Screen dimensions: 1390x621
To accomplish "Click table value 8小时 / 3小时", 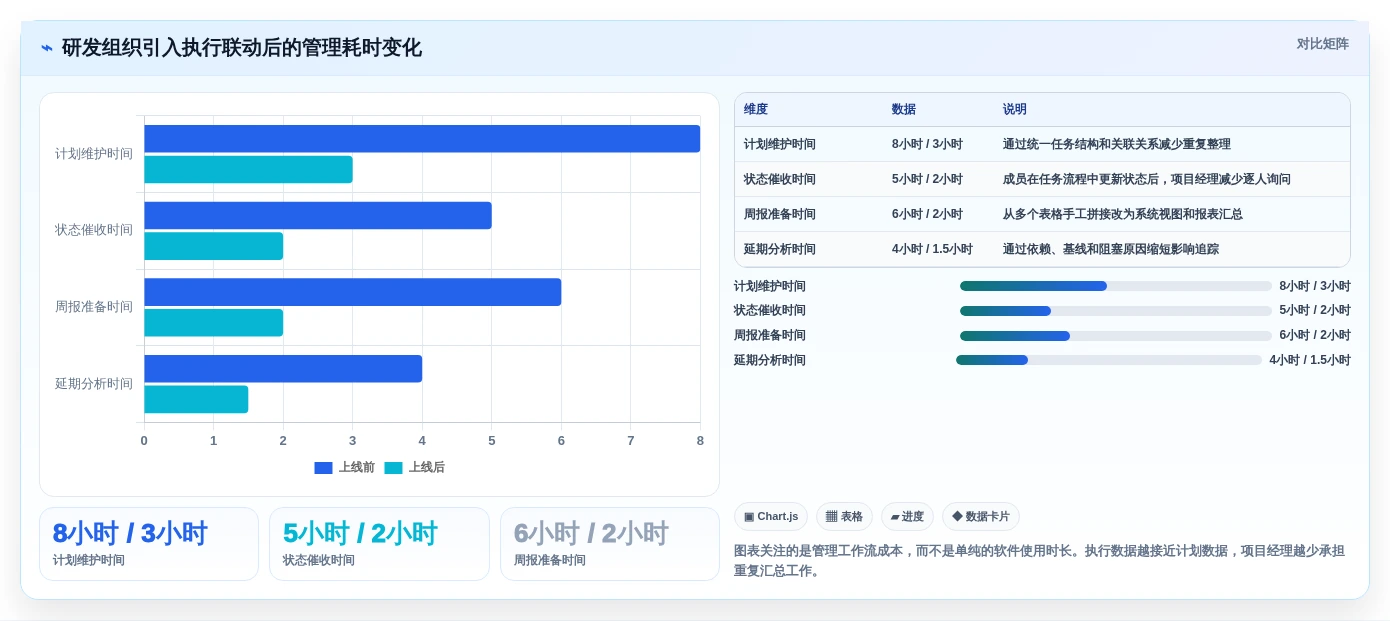I will coord(927,144).
